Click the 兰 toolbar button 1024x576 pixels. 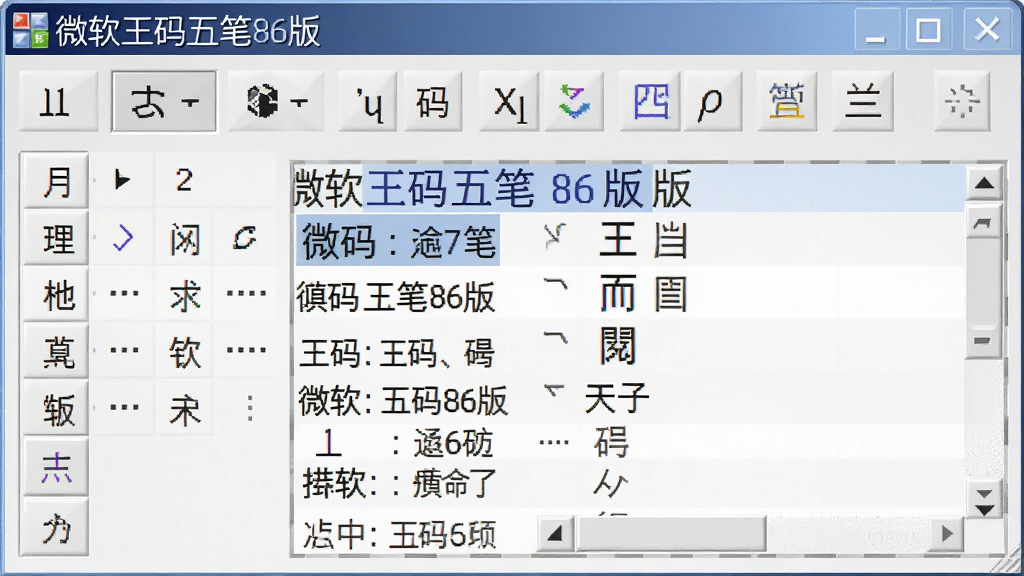[x=863, y=102]
